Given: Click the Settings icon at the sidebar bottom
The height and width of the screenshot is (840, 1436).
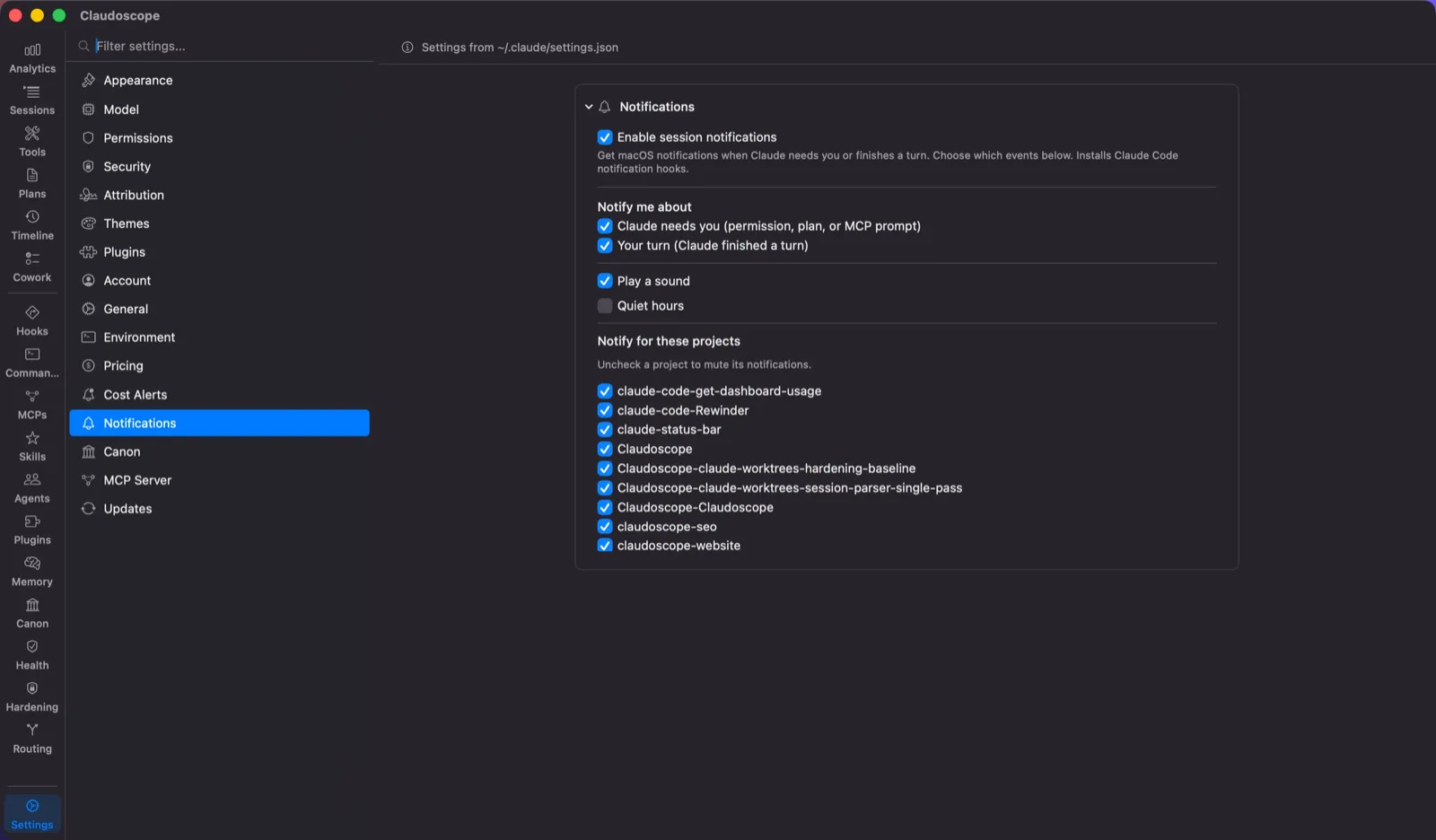Looking at the screenshot, I should coord(32,814).
